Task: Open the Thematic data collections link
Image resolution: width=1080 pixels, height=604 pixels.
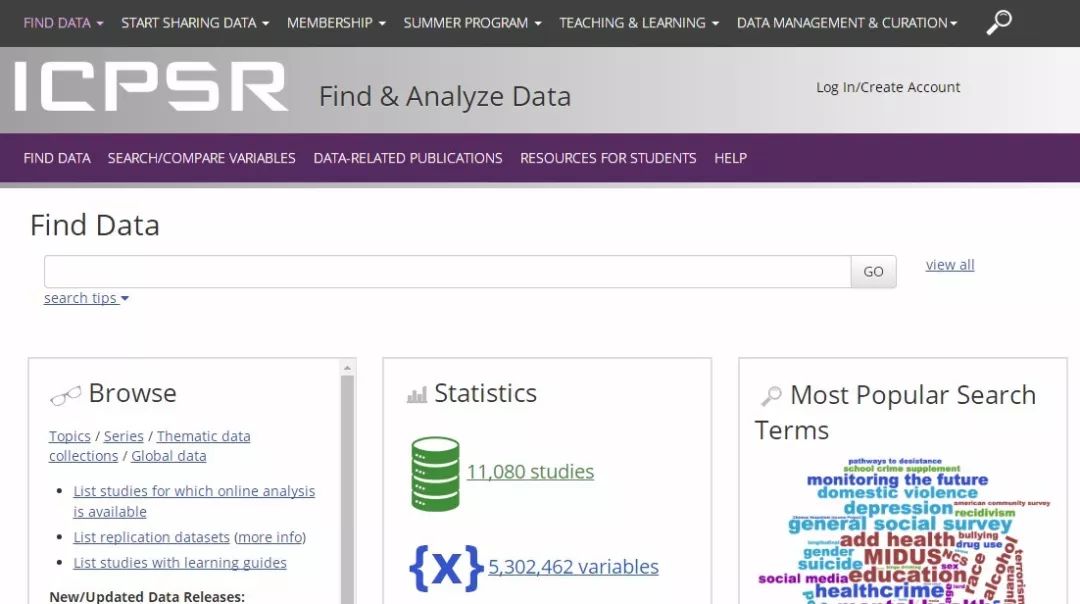Action: (149, 446)
